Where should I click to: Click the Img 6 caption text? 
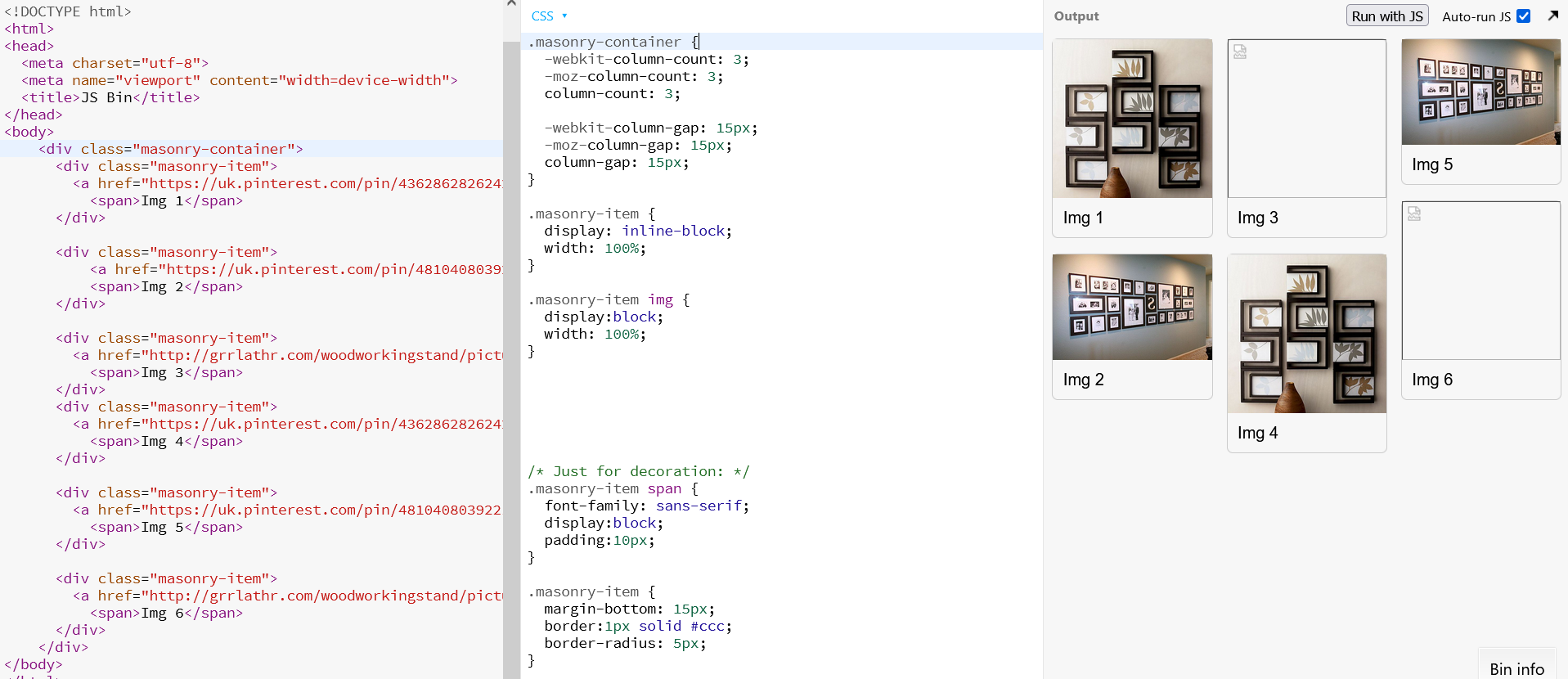tap(1432, 380)
